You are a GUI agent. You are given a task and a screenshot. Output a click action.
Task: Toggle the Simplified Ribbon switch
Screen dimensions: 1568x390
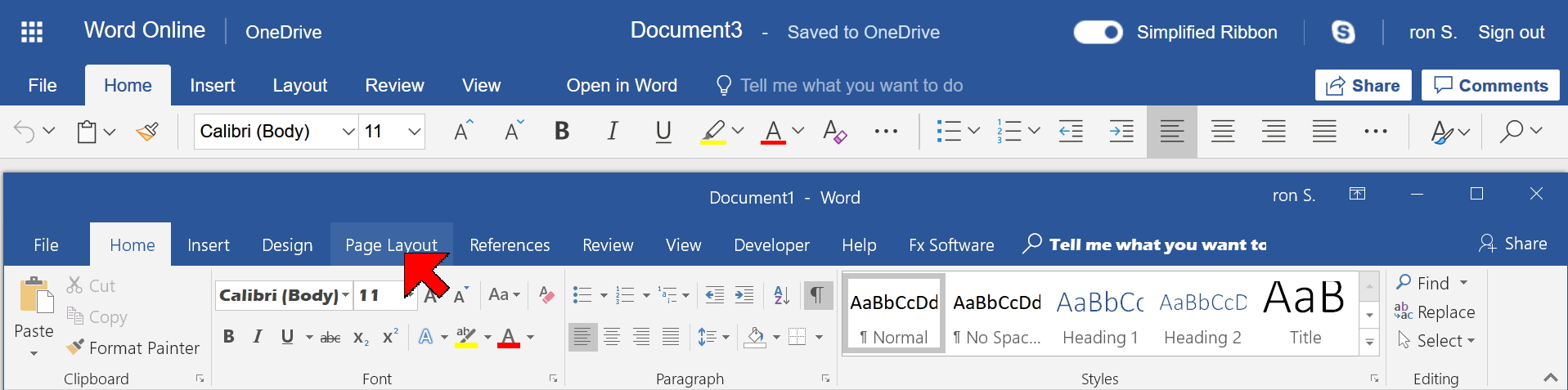(x=1098, y=32)
